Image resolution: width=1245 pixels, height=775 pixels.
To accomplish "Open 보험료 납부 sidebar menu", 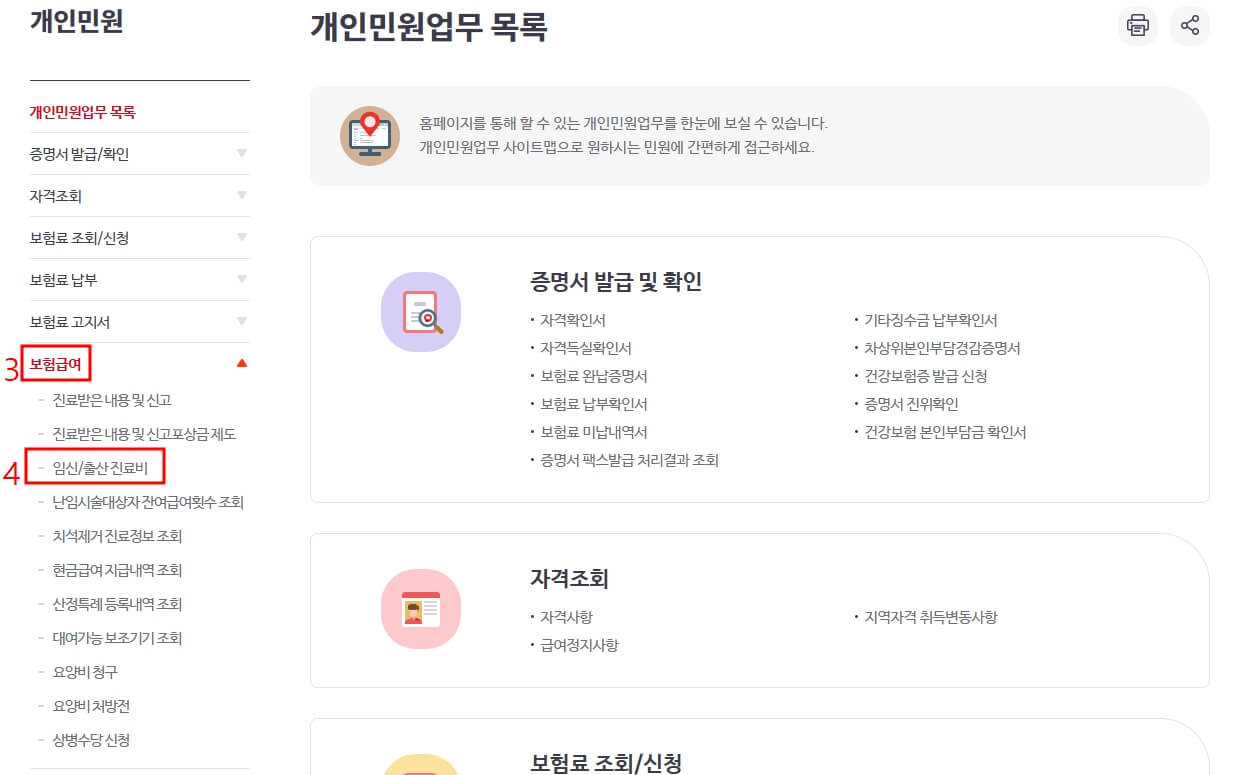I will [x=64, y=280].
